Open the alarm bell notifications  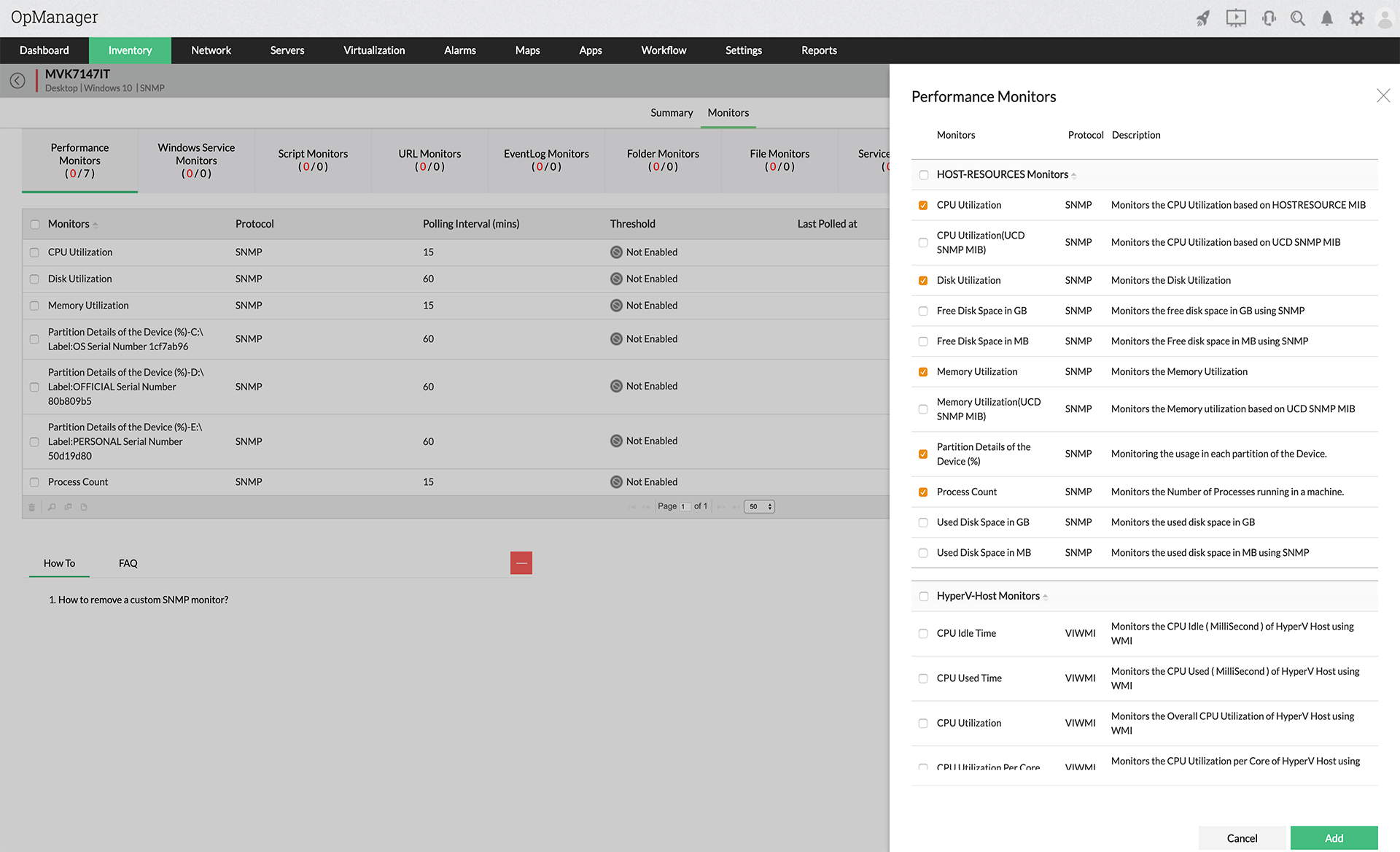[1327, 18]
